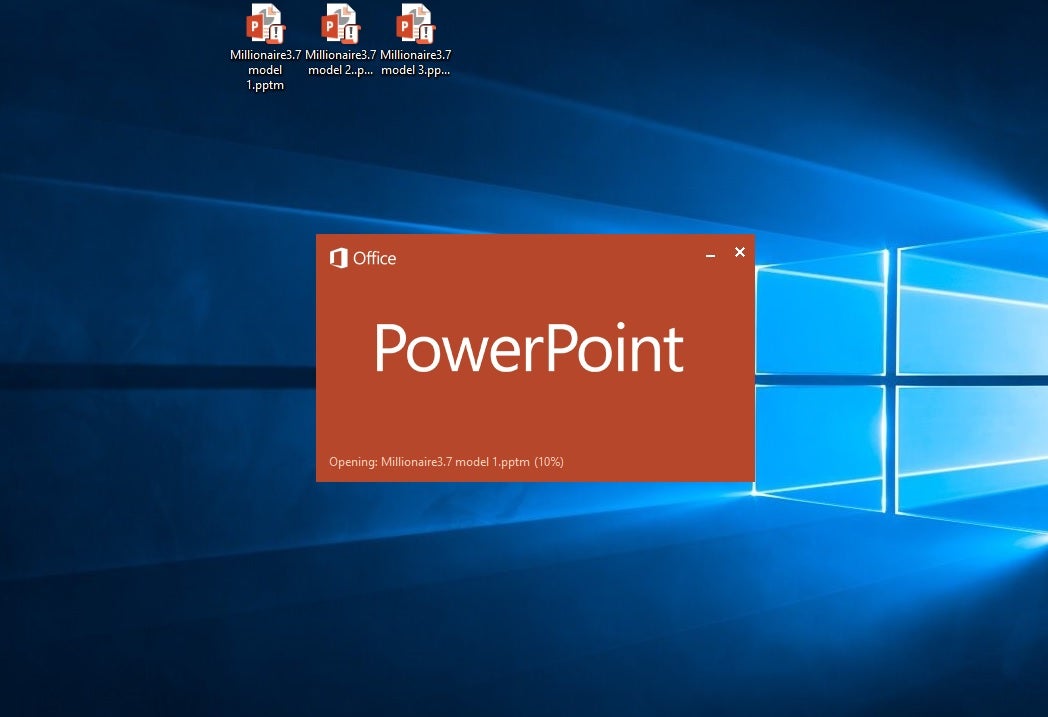Image resolution: width=1048 pixels, height=717 pixels.
Task: Click the PowerPoint wordmark on the splash screen
Action: [529, 349]
